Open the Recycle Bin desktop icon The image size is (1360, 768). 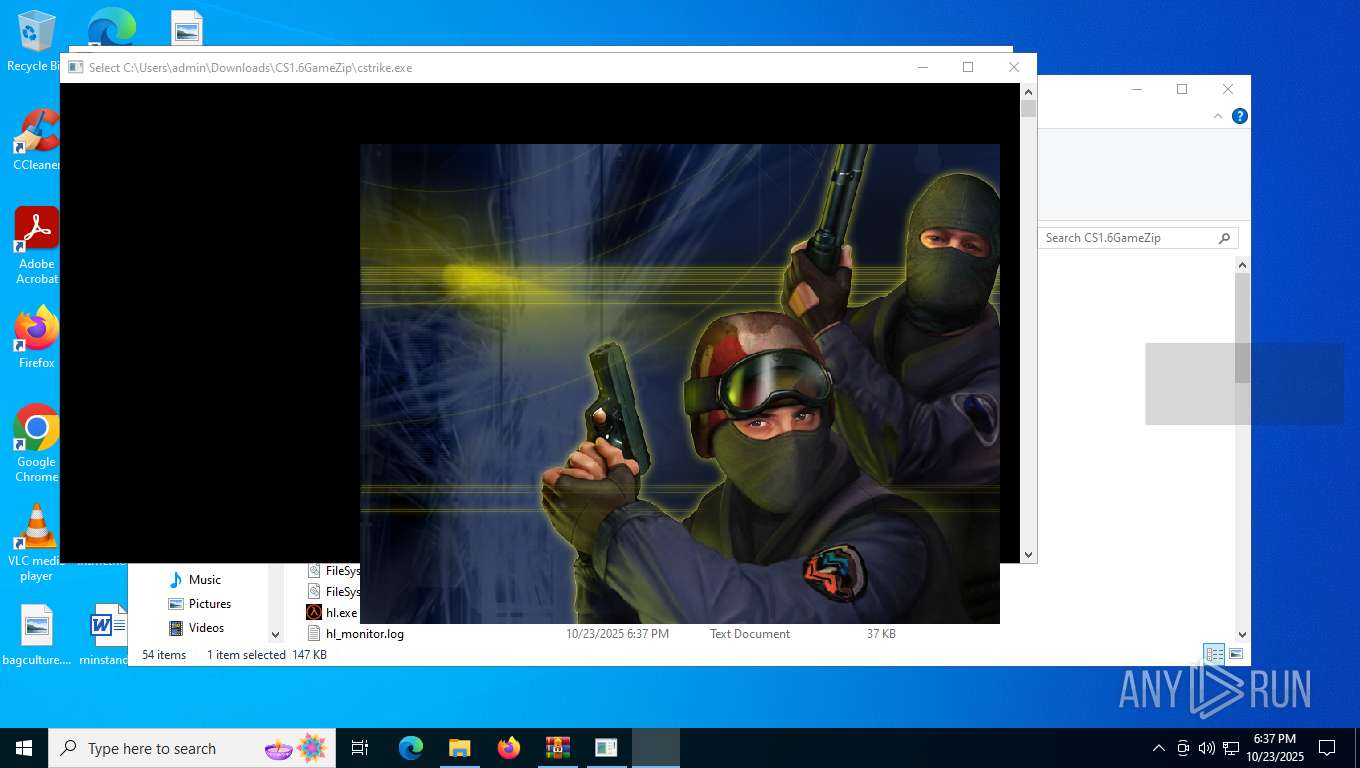point(36,41)
